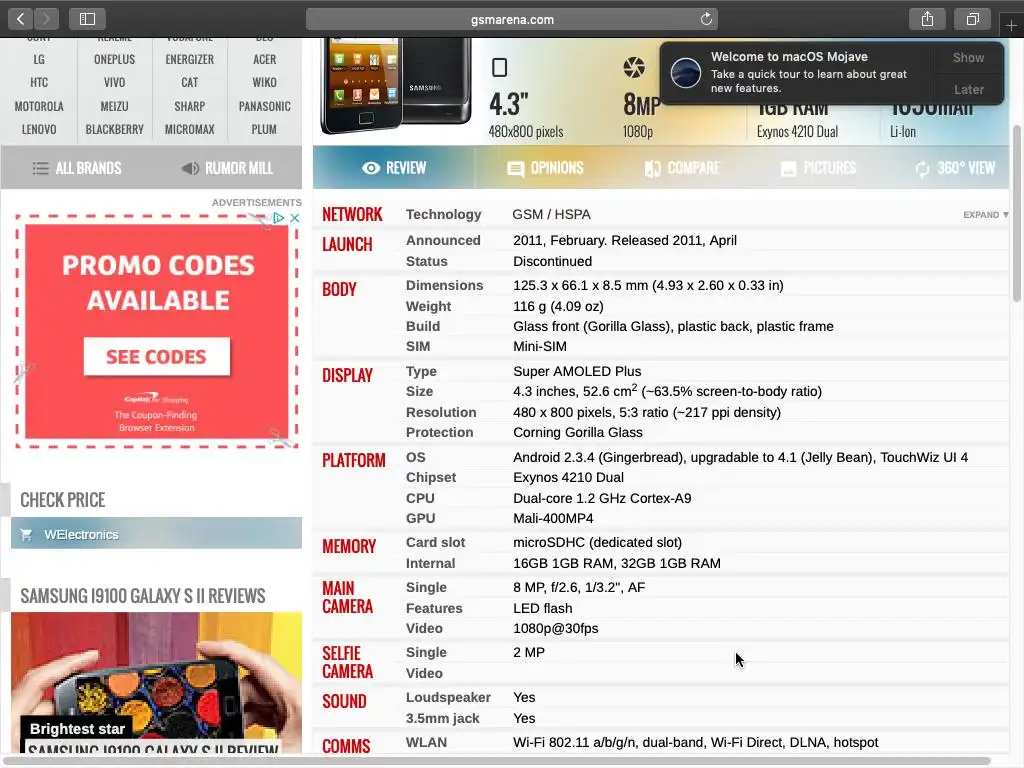Open Lenovo brand link

tap(39, 129)
